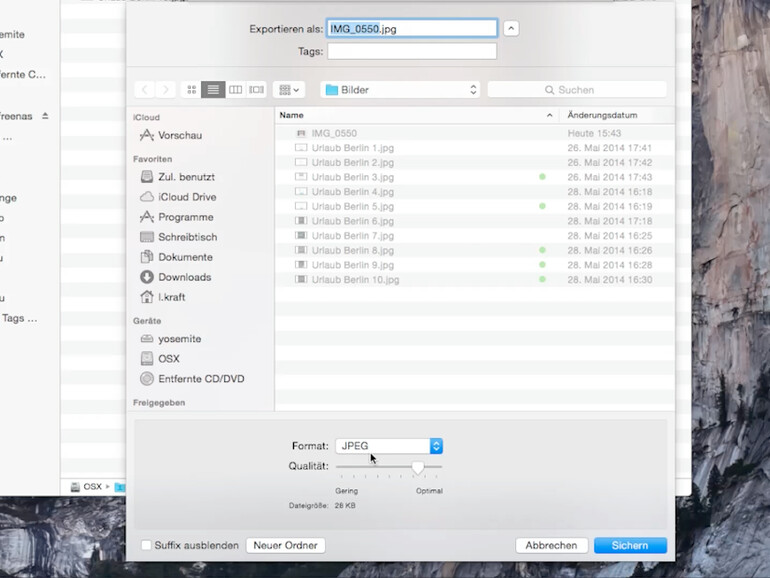770x578 pixels.
Task: Open iCloud Drive in sidebar
Action: [186, 197]
